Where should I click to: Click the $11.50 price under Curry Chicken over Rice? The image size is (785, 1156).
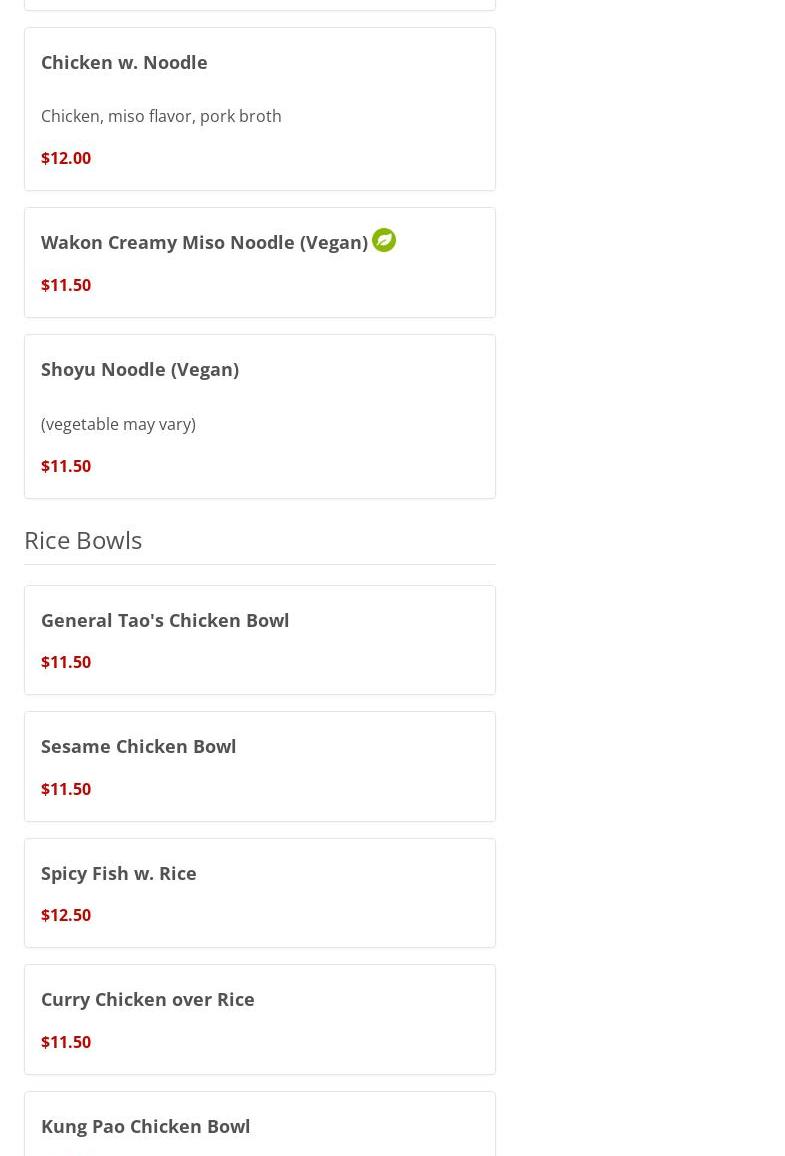[x=66, y=1042]
